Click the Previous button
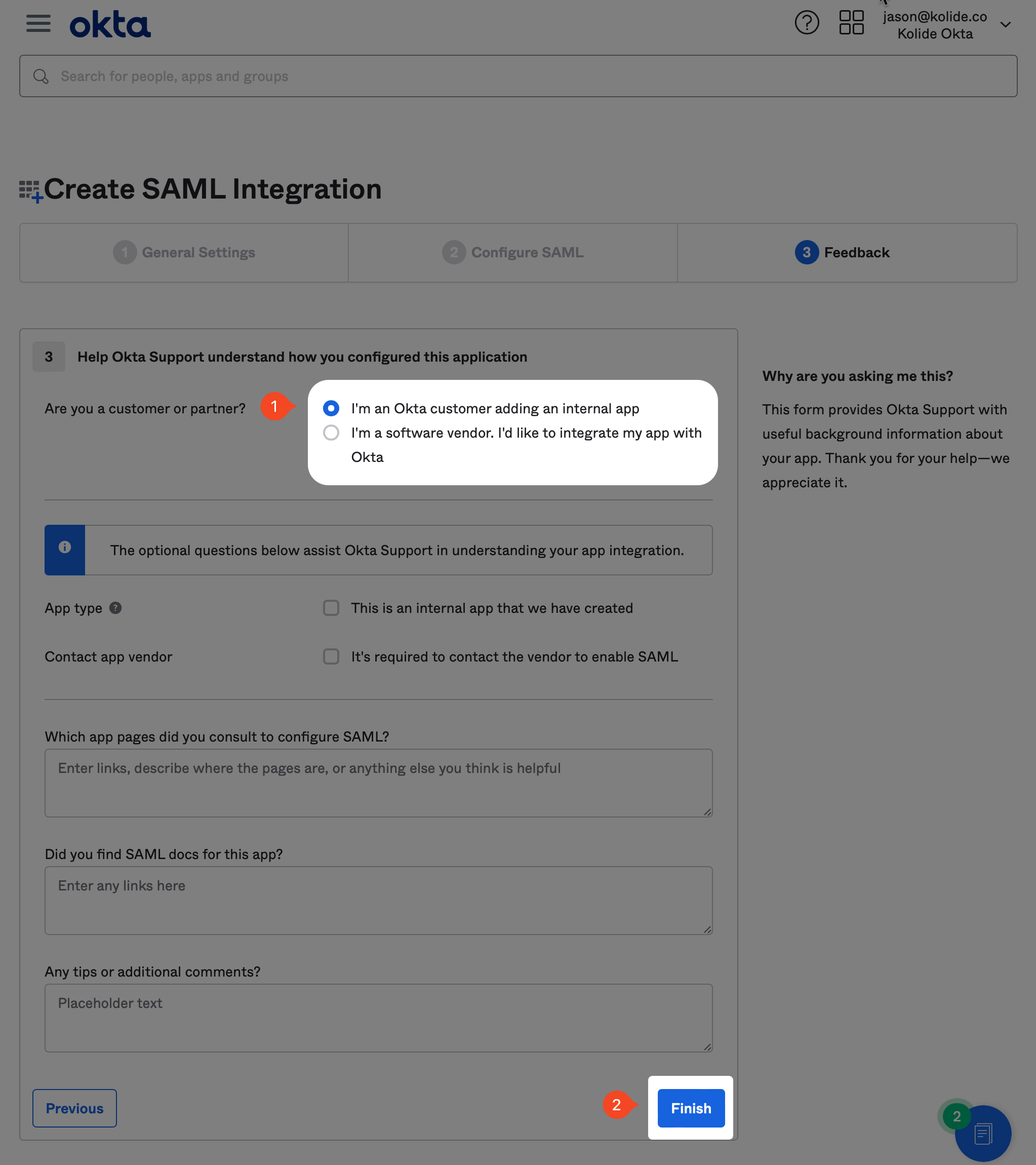The image size is (1036, 1165). click(75, 1108)
